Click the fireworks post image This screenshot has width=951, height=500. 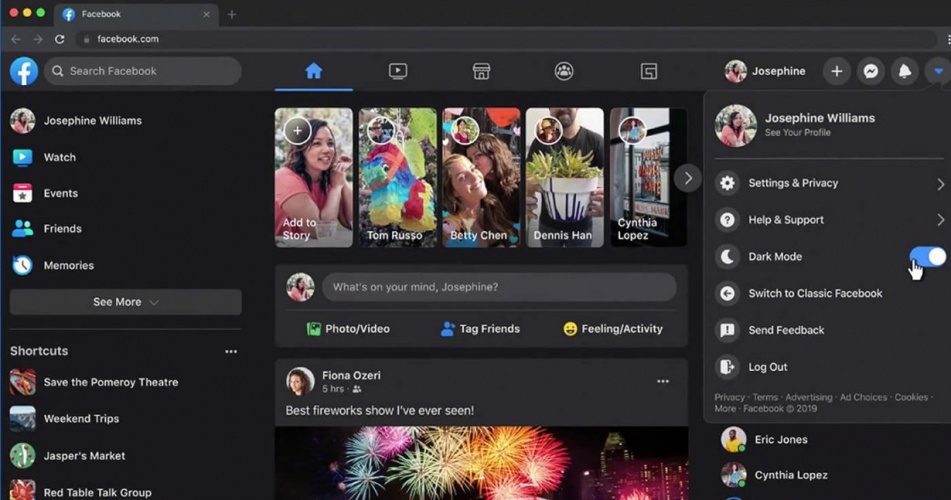point(482,463)
